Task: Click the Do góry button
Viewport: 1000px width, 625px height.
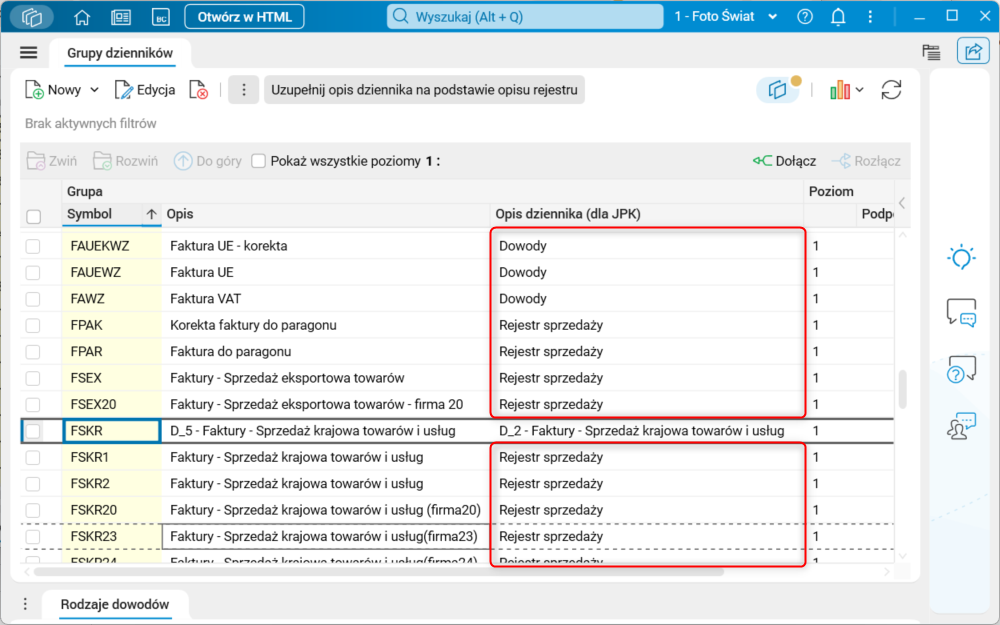Action: pyautogui.click(x=208, y=161)
